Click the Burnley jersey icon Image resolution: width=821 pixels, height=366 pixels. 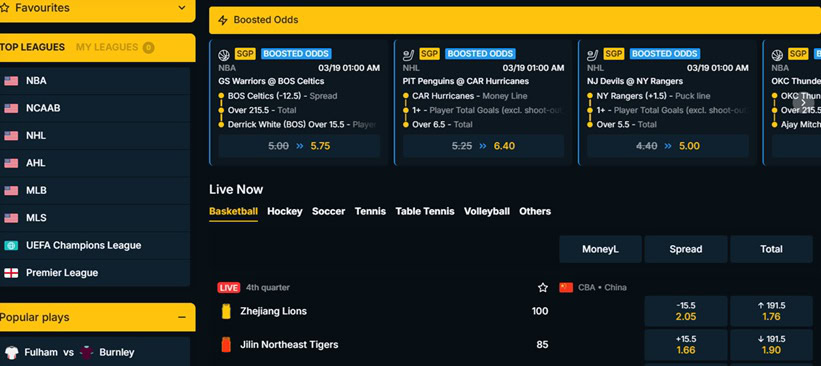86,352
